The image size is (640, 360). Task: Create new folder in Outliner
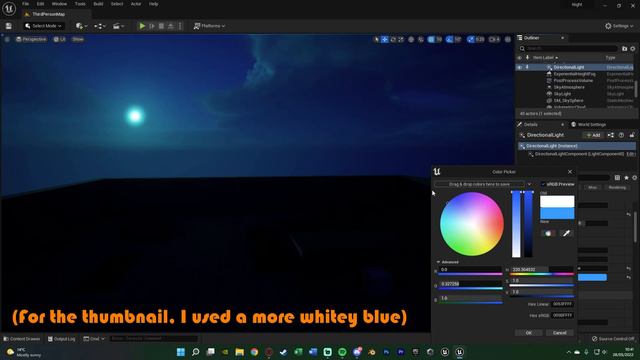pos(624,48)
